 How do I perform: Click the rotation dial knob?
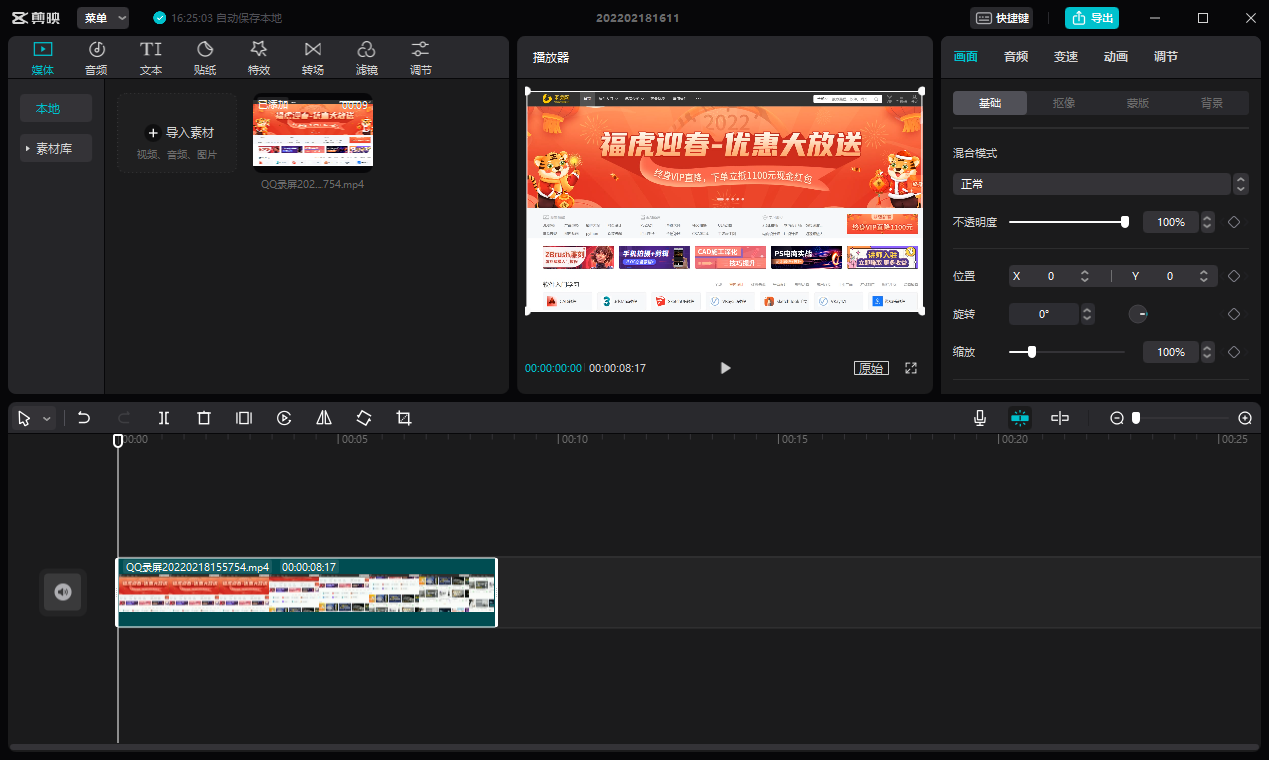tap(1138, 314)
